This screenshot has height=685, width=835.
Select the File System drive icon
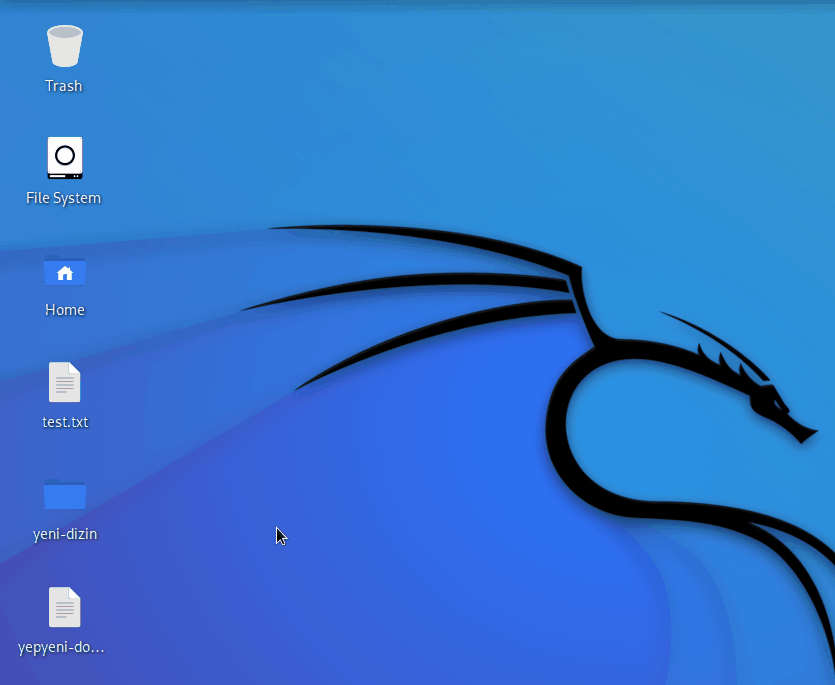(64, 158)
